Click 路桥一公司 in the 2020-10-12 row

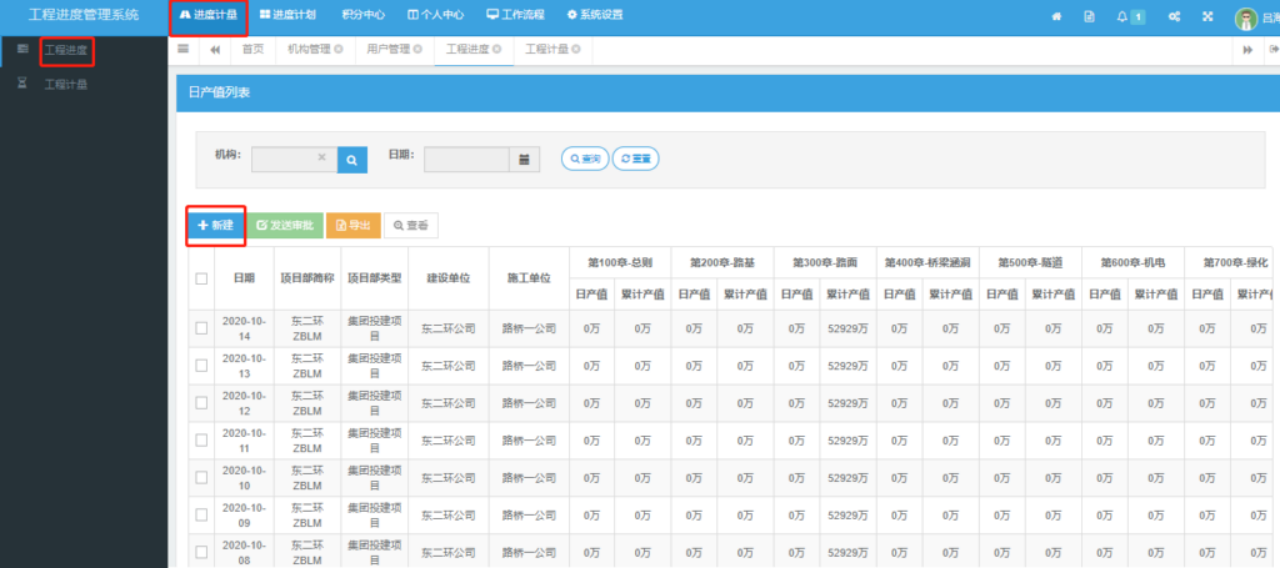coord(529,403)
